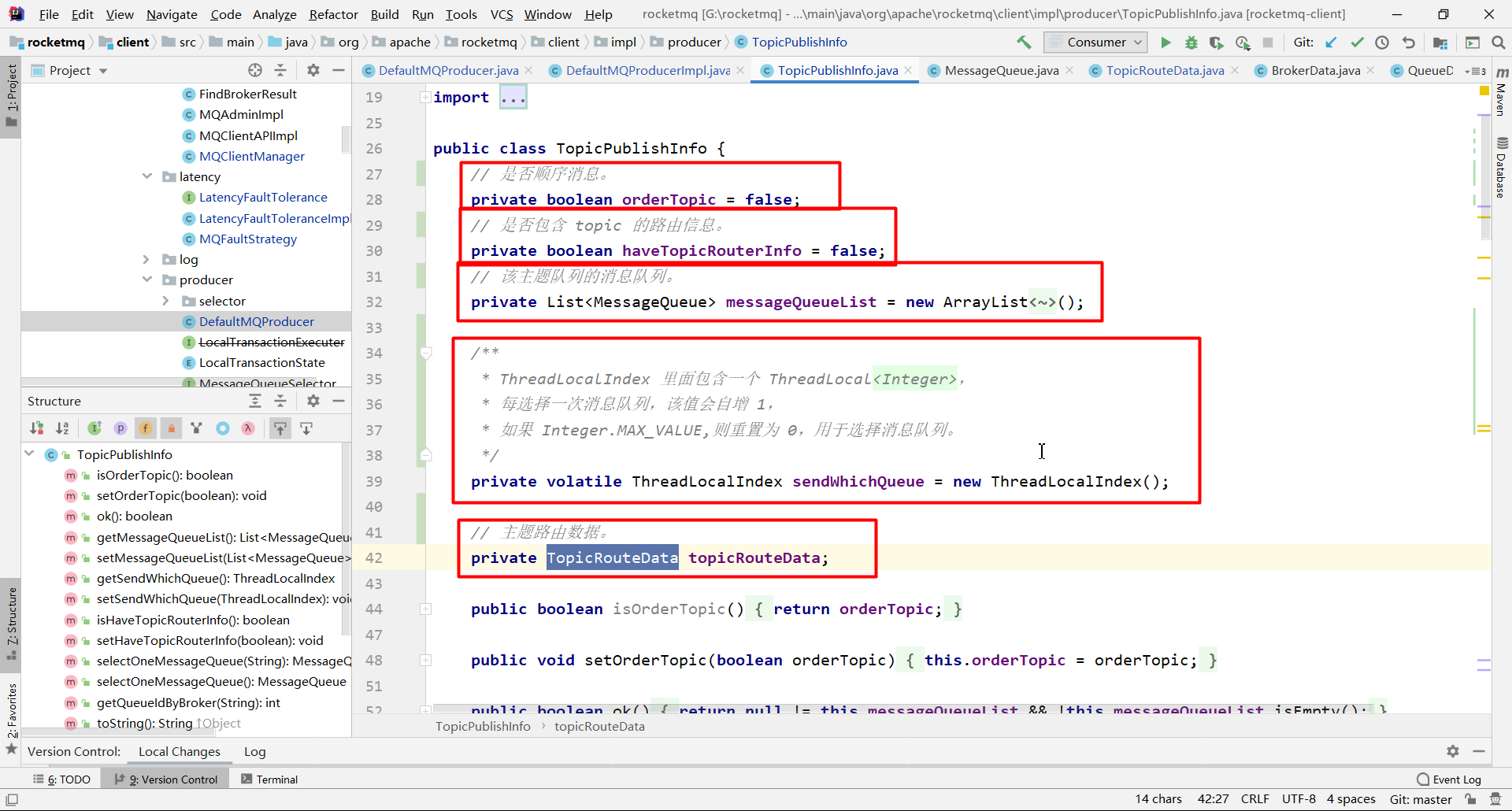Open the Analyze menu
Image resolution: width=1512 pixels, height=811 pixels.
tap(274, 14)
